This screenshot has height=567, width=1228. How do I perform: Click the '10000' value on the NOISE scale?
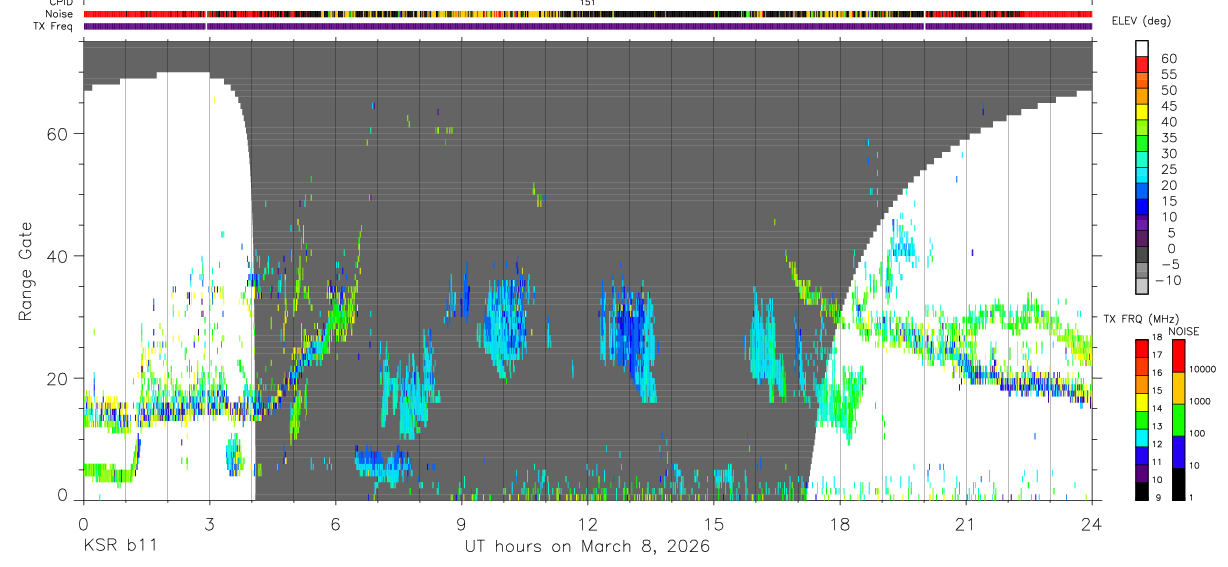tap(1203, 369)
